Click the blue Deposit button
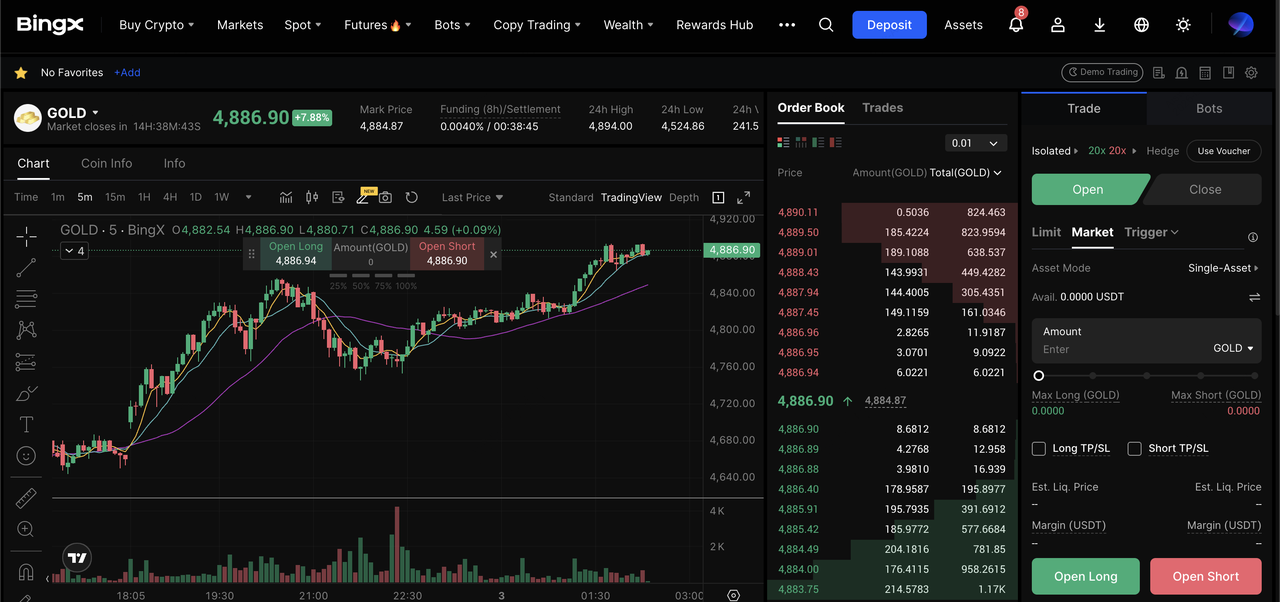The width and height of the screenshot is (1280, 602). [x=889, y=25]
